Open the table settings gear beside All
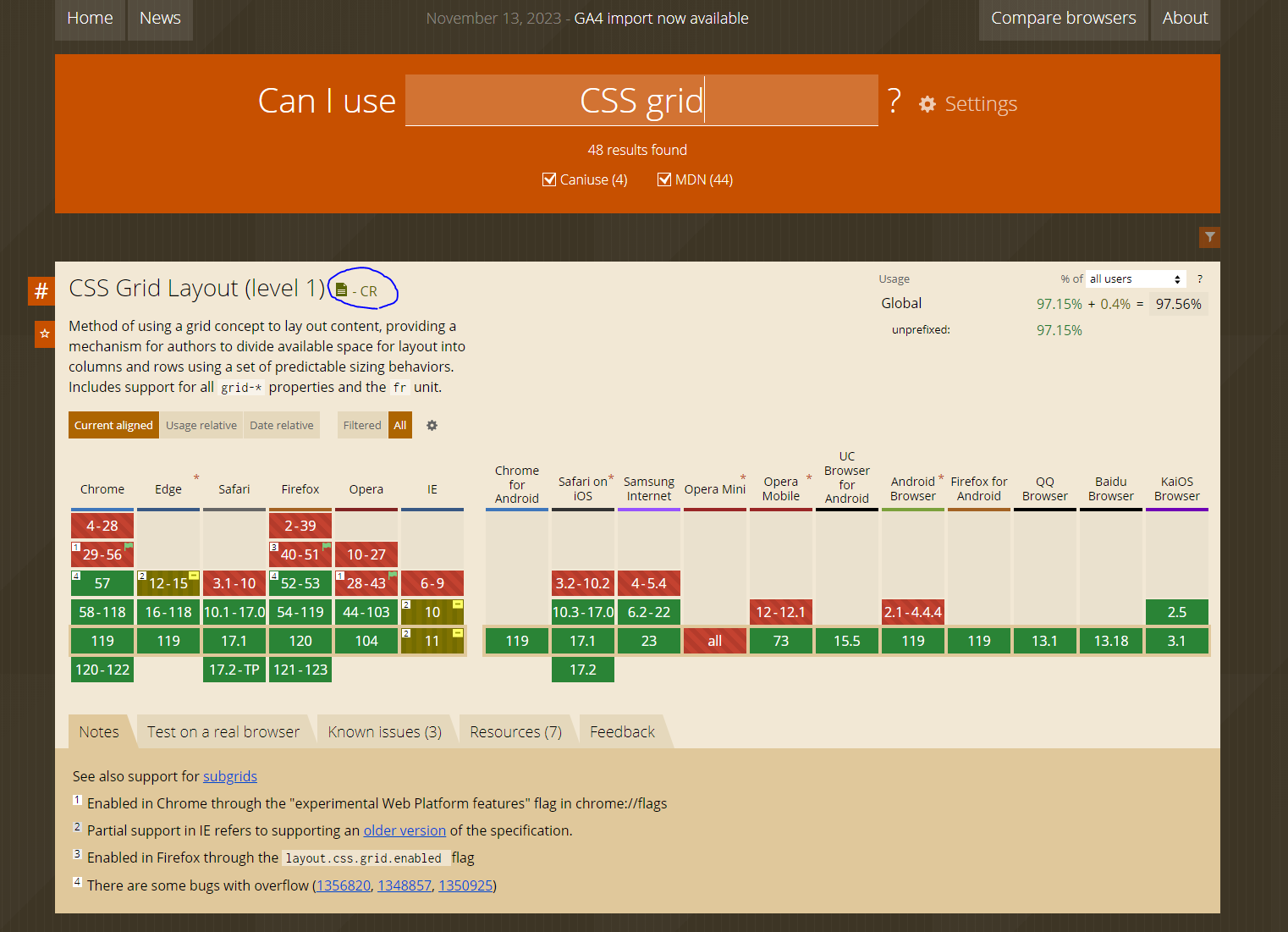 [x=432, y=425]
